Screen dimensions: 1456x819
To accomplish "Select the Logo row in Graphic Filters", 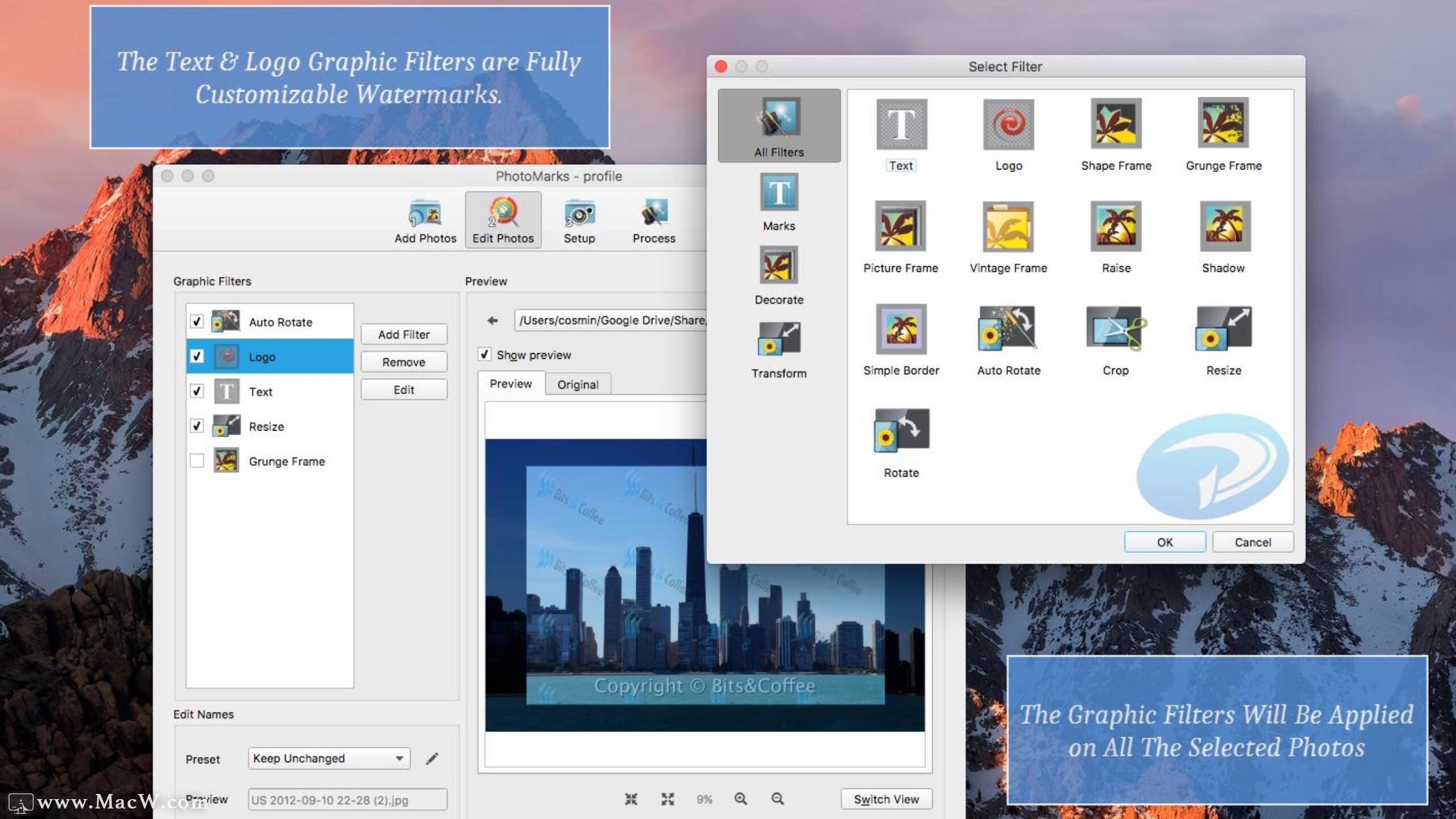I will 270,357.
